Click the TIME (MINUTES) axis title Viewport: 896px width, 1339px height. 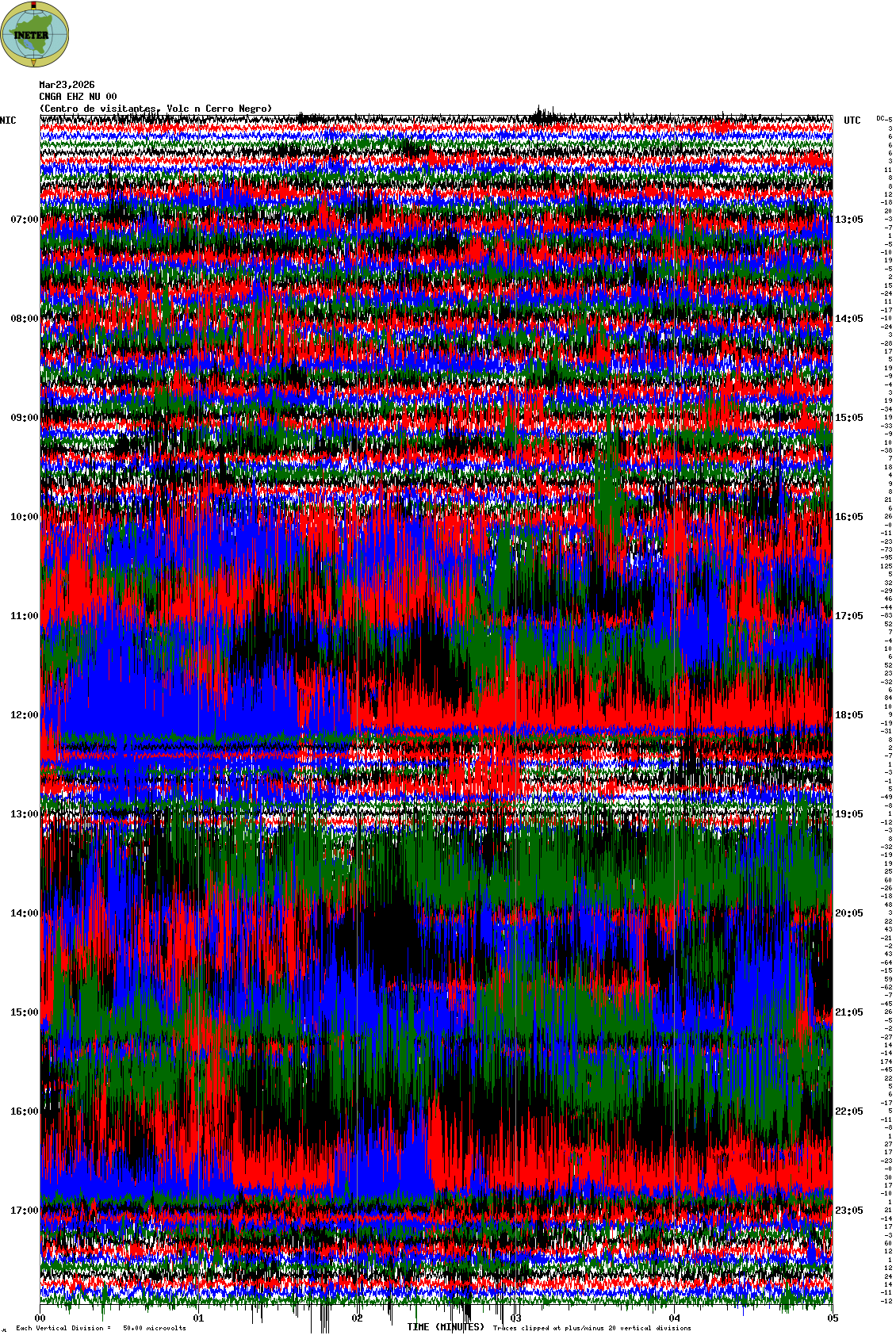coord(445,1327)
